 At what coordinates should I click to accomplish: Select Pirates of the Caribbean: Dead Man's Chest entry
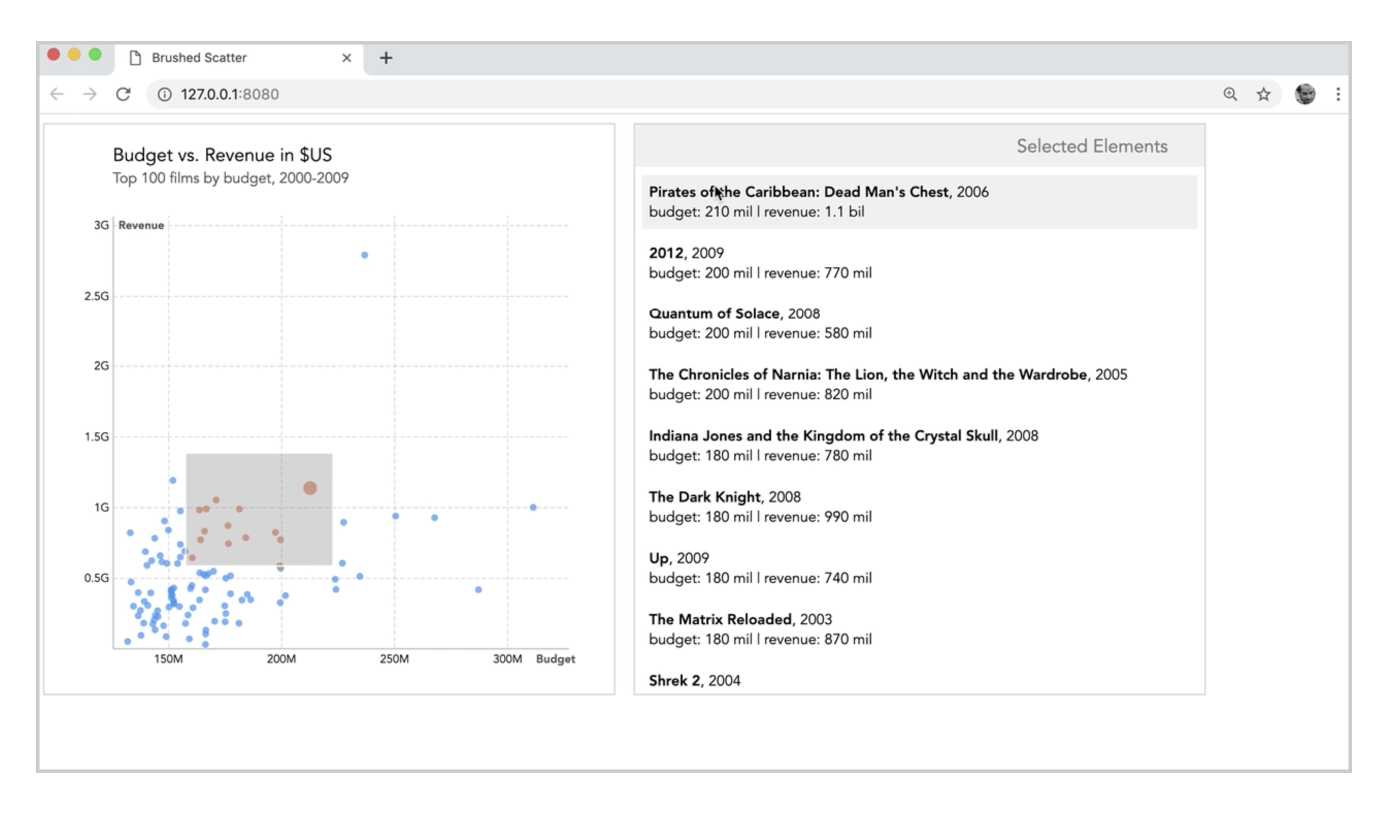pos(919,202)
